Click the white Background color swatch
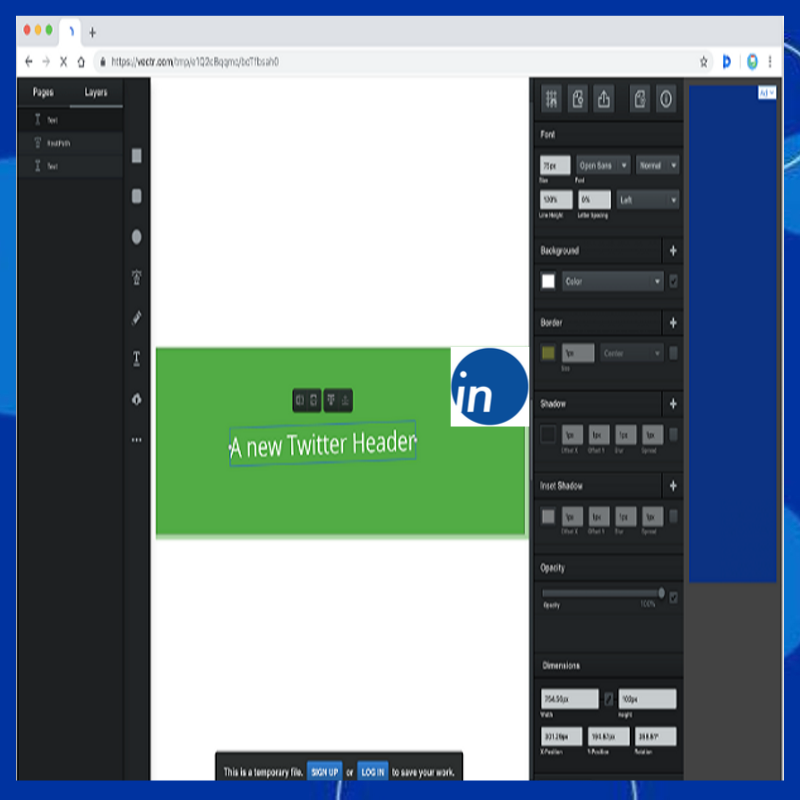This screenshot has width=800, height=800. click(548, 281)
